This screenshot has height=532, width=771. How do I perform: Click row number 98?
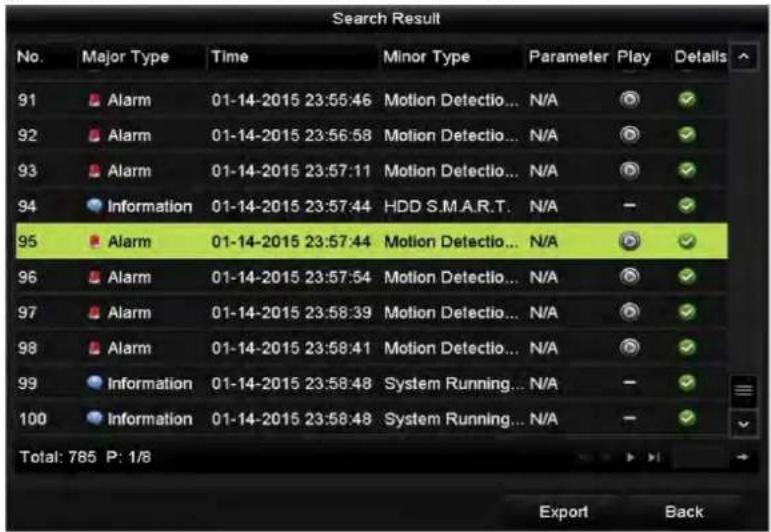pyautogui.click(x=27, y=348)
